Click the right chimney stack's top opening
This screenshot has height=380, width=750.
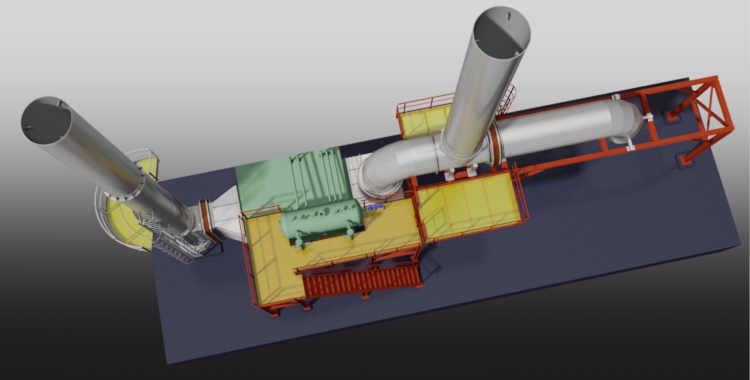tap(501, 32)
